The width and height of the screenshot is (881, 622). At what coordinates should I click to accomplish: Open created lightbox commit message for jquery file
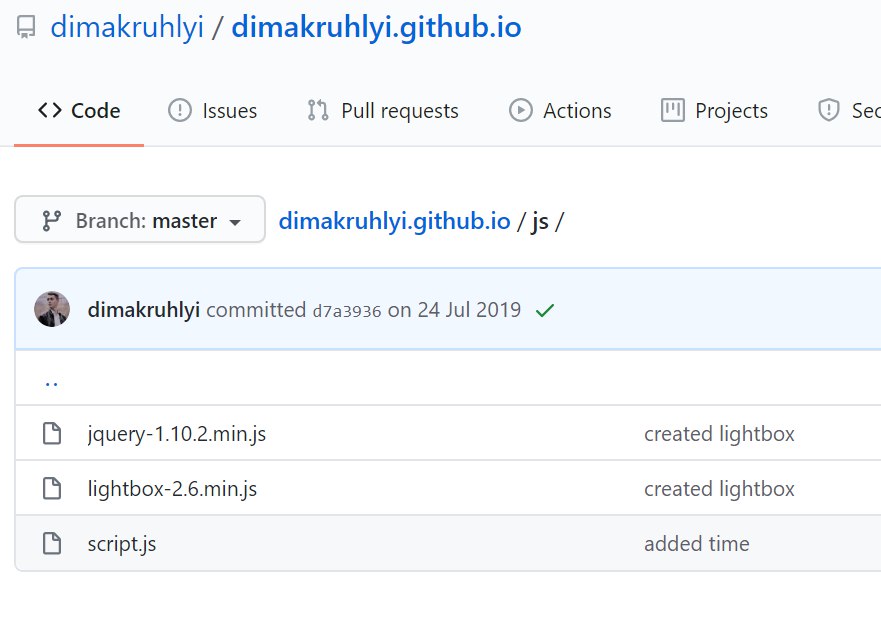(x=719, y=434)
